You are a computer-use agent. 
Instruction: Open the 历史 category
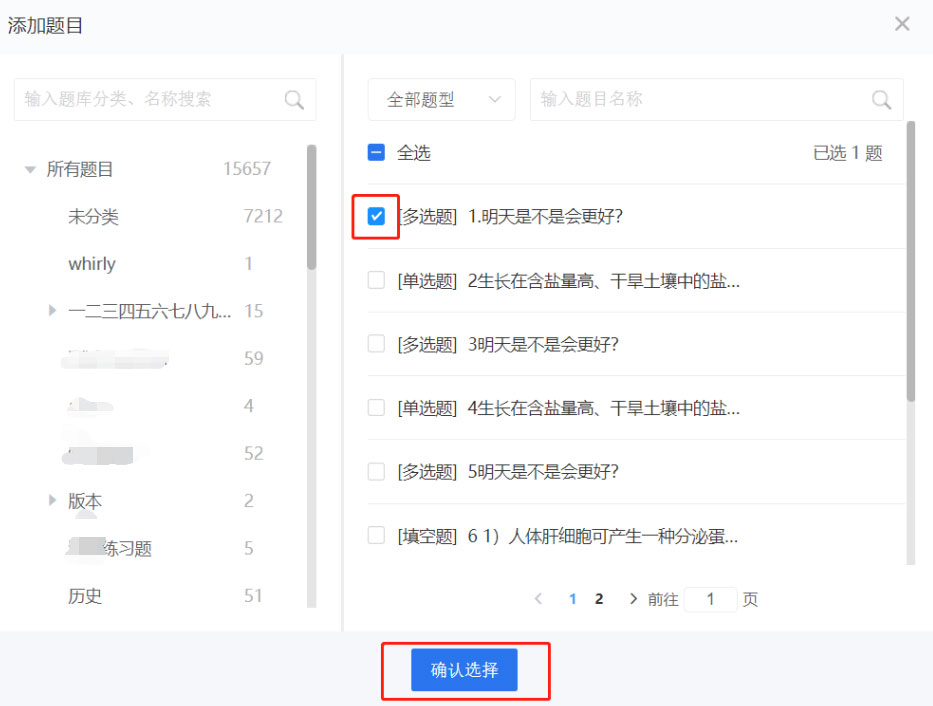click(85, 596)
